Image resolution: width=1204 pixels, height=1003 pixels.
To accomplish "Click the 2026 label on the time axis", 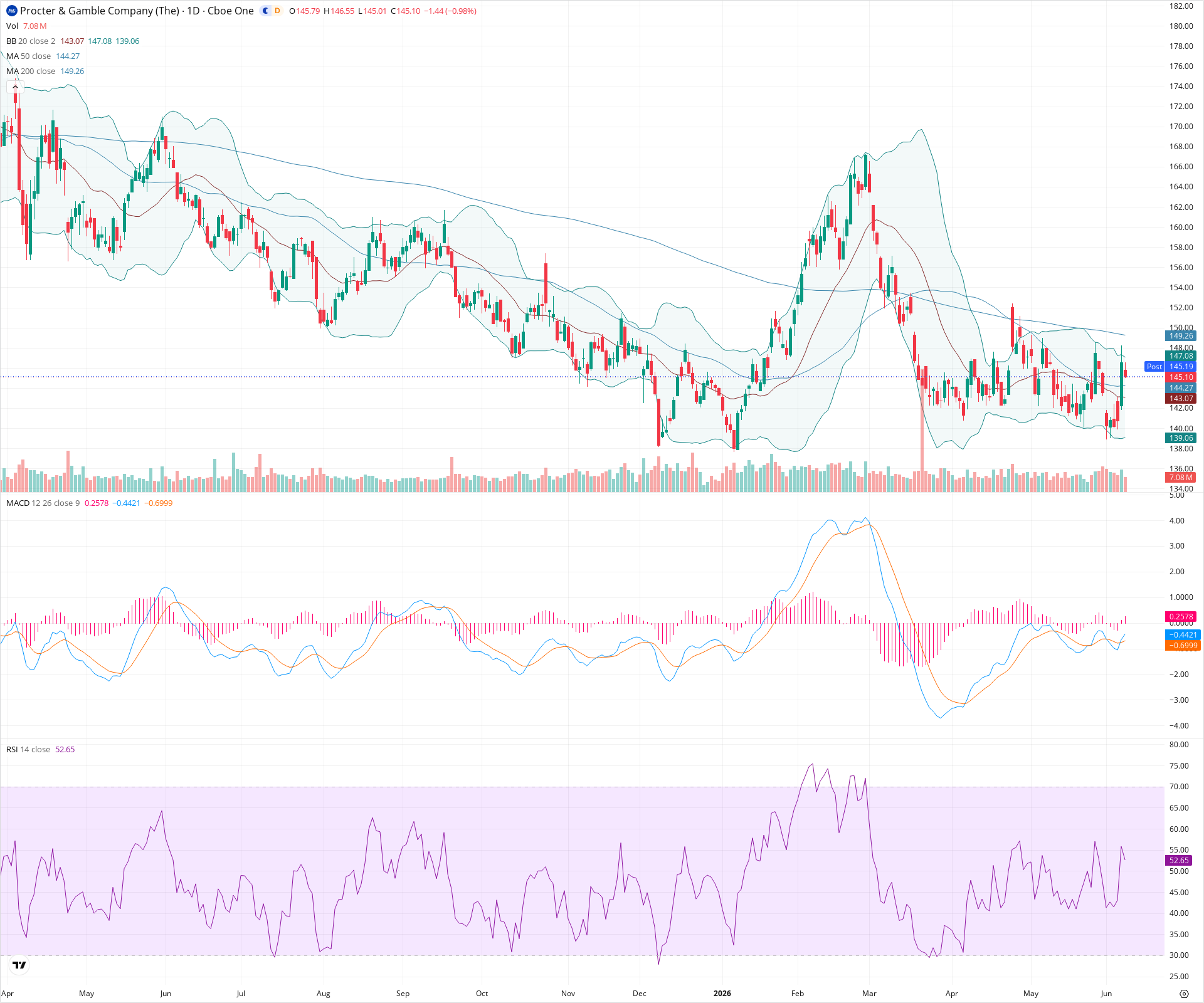I will pos(722,994).
